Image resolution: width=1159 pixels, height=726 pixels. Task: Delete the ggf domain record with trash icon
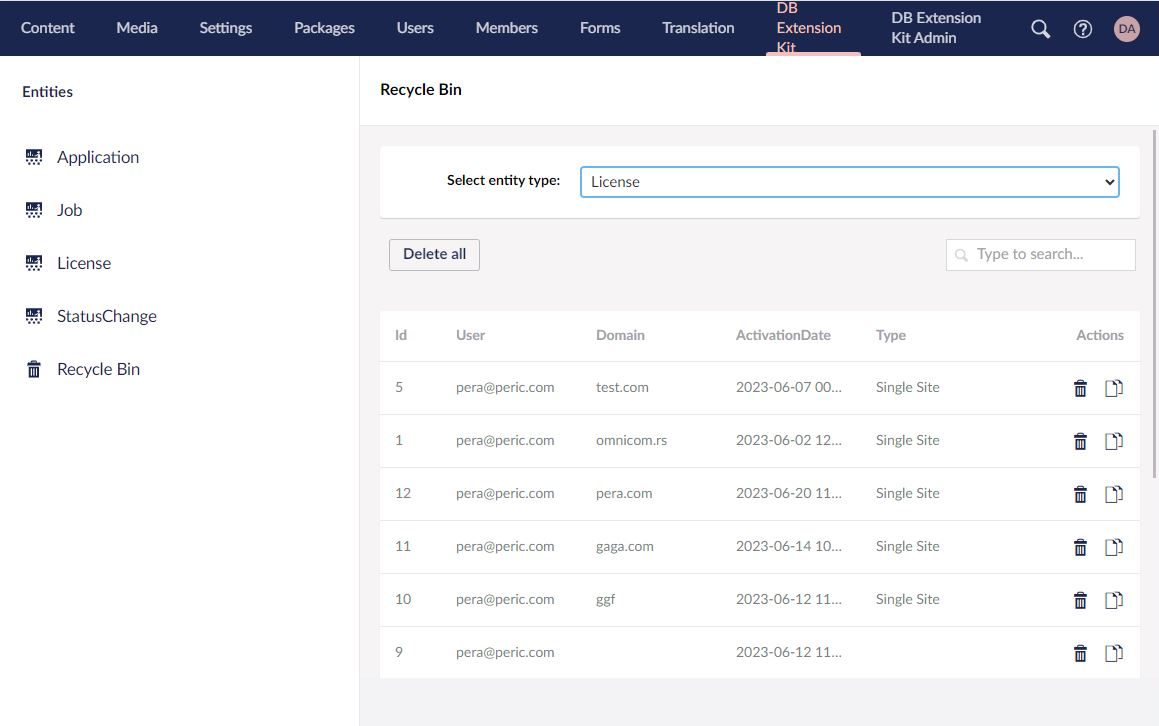[x=1080, y=600]
